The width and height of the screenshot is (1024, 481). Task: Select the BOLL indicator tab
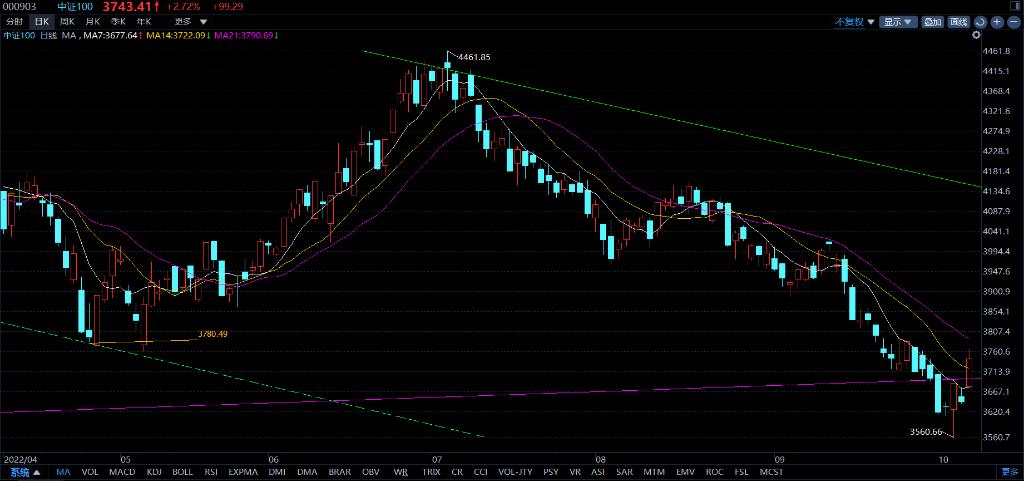(x=183, y=471)
